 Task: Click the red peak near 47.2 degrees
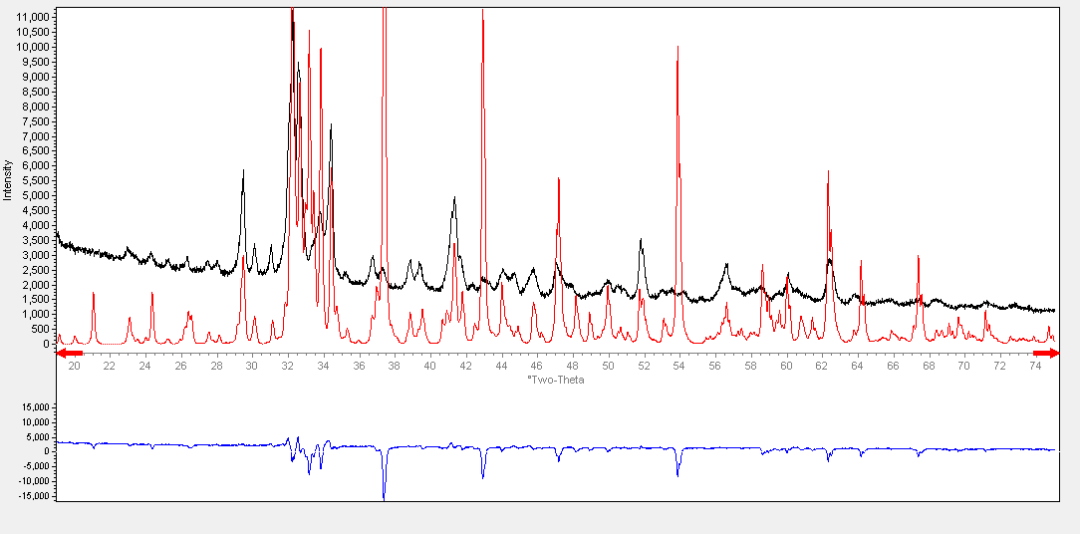558,182
